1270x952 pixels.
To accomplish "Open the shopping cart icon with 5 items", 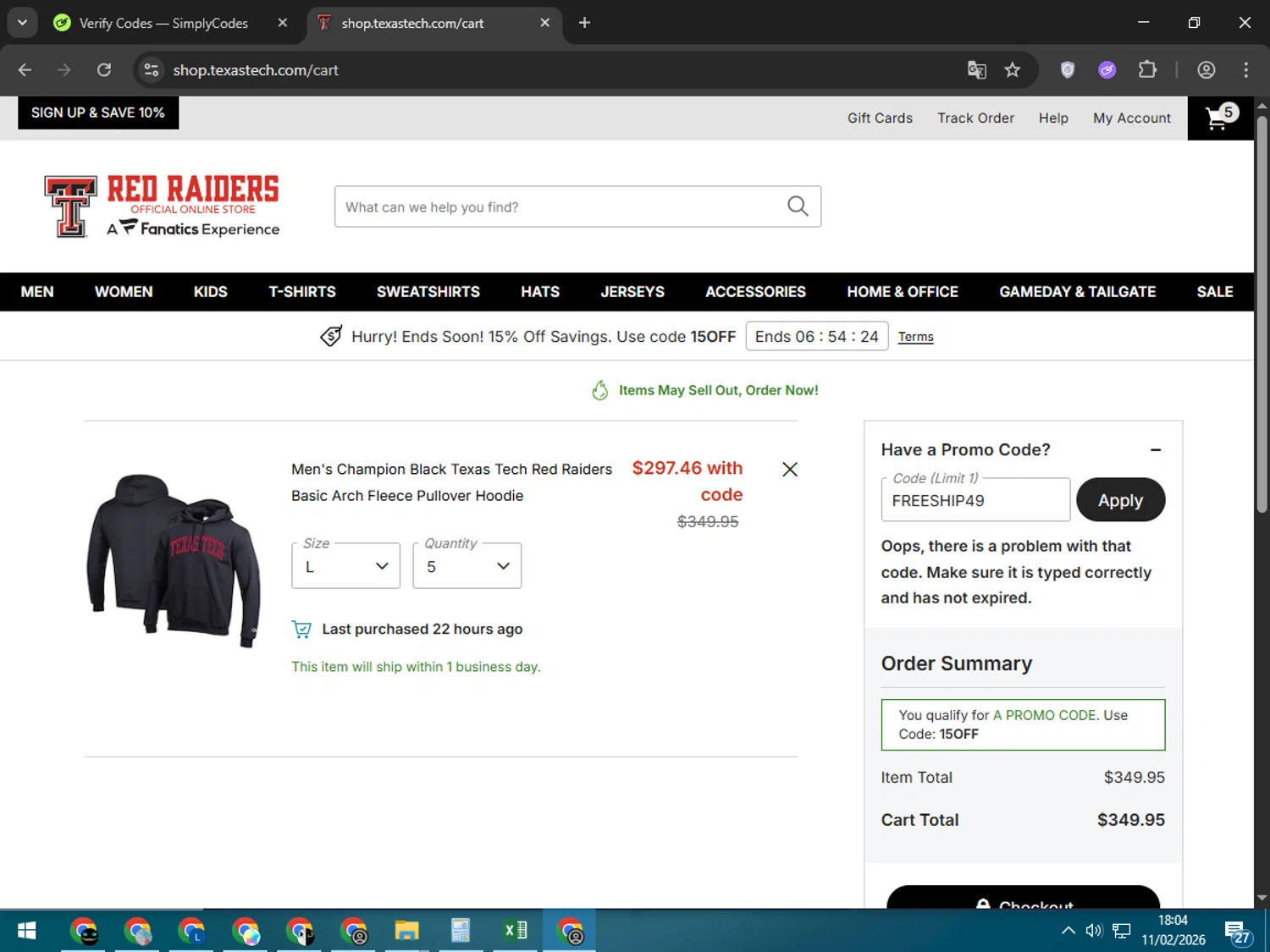I will click(1220, 118).
